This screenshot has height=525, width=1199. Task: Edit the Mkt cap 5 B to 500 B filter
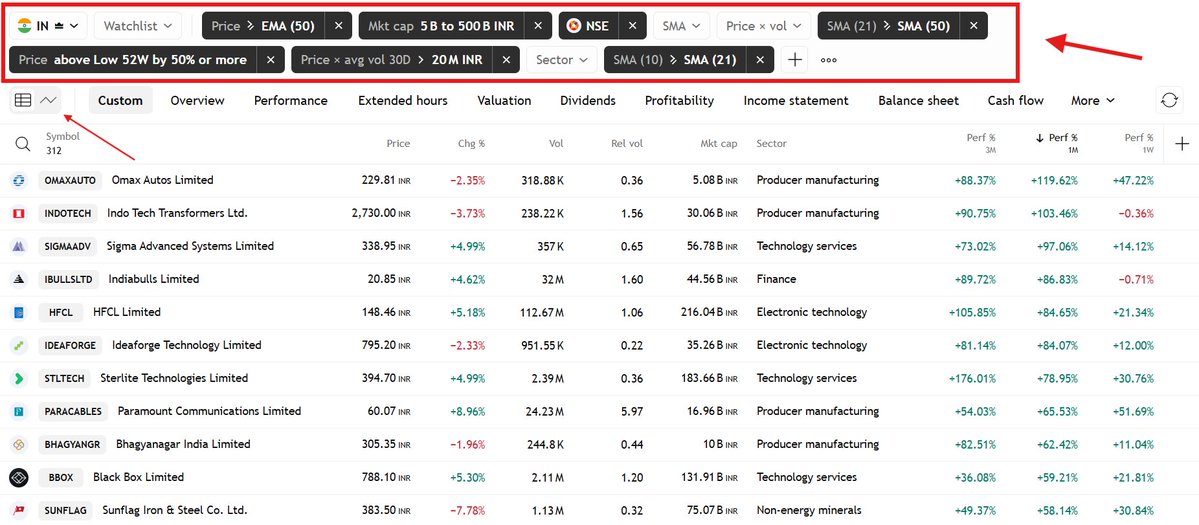coord(441,26)
